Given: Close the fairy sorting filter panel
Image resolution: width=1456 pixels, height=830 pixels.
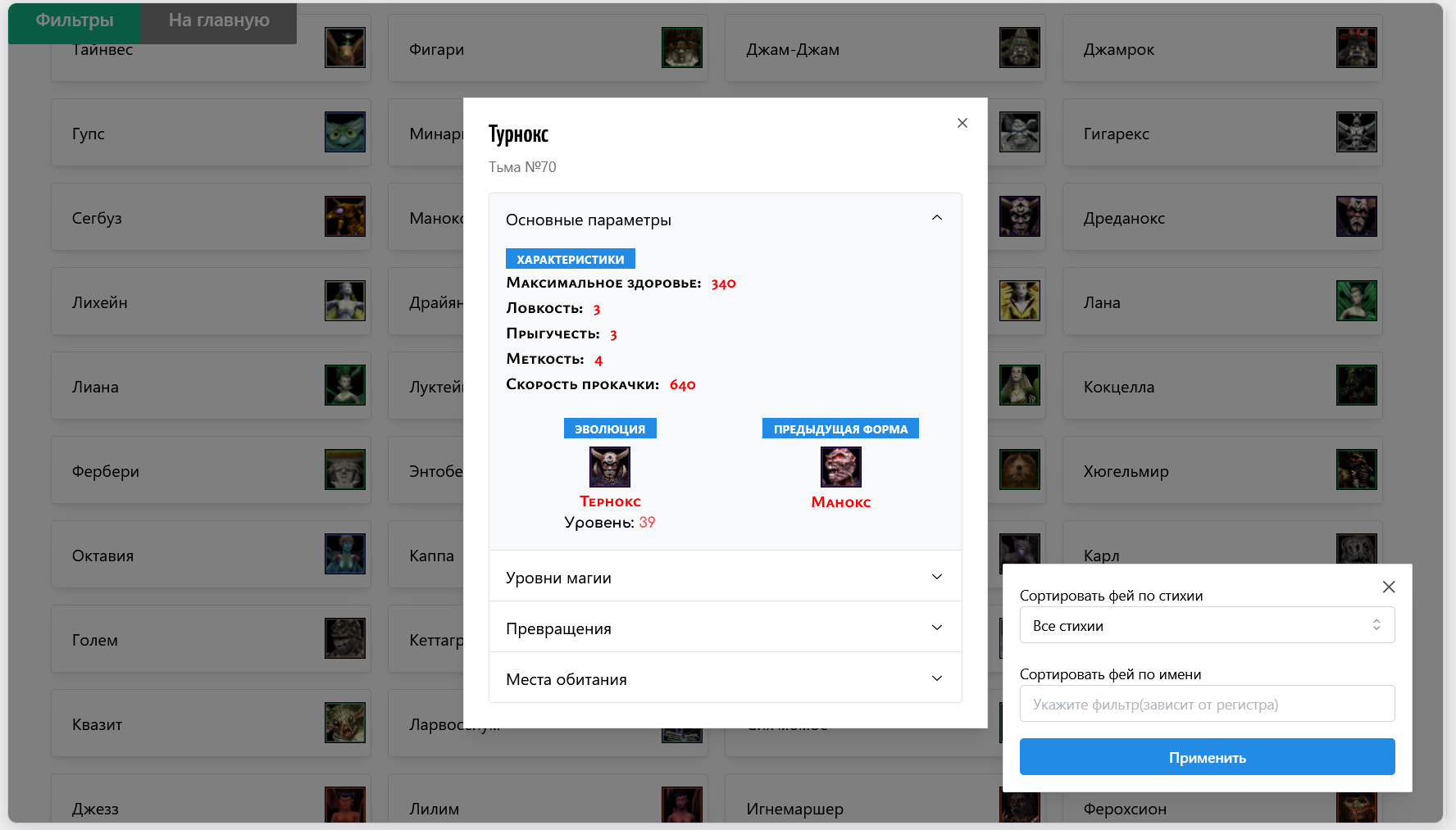Looking at the screenshot, I should (1389, 587).
